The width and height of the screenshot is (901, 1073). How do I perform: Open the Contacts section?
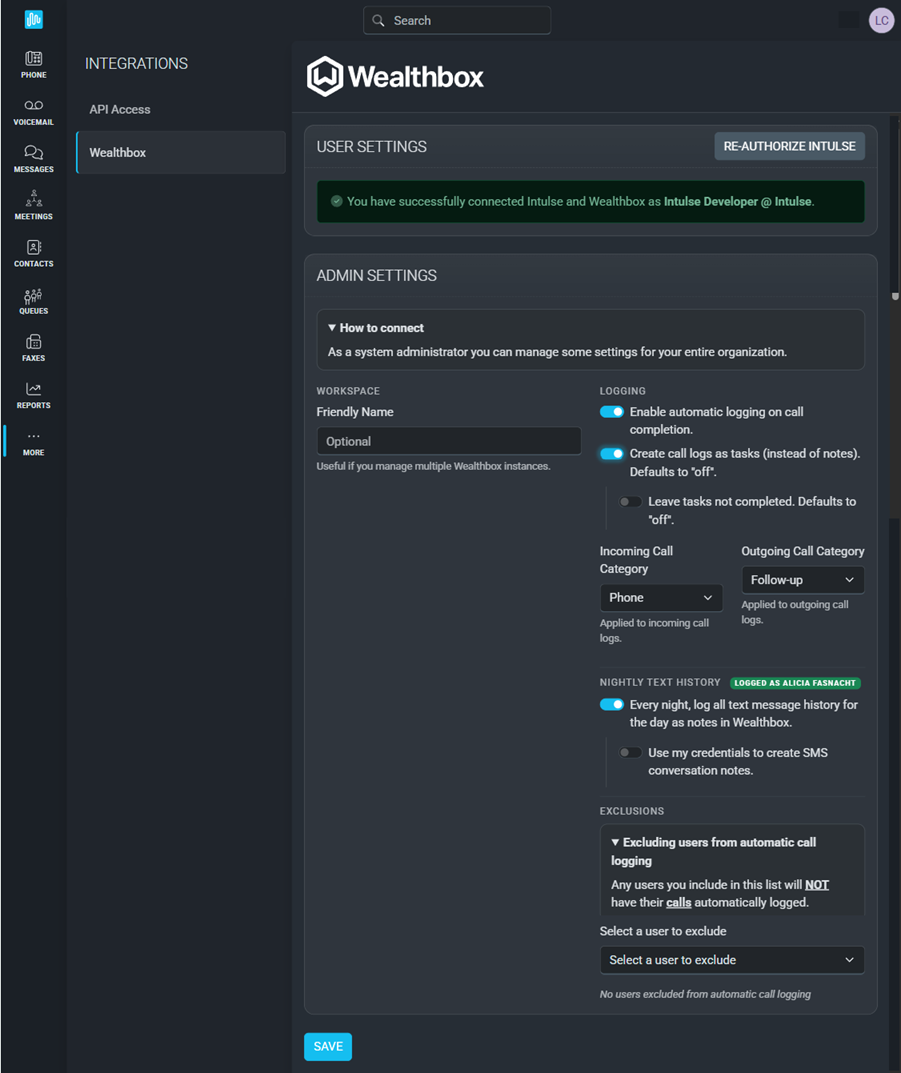[34, 254]
